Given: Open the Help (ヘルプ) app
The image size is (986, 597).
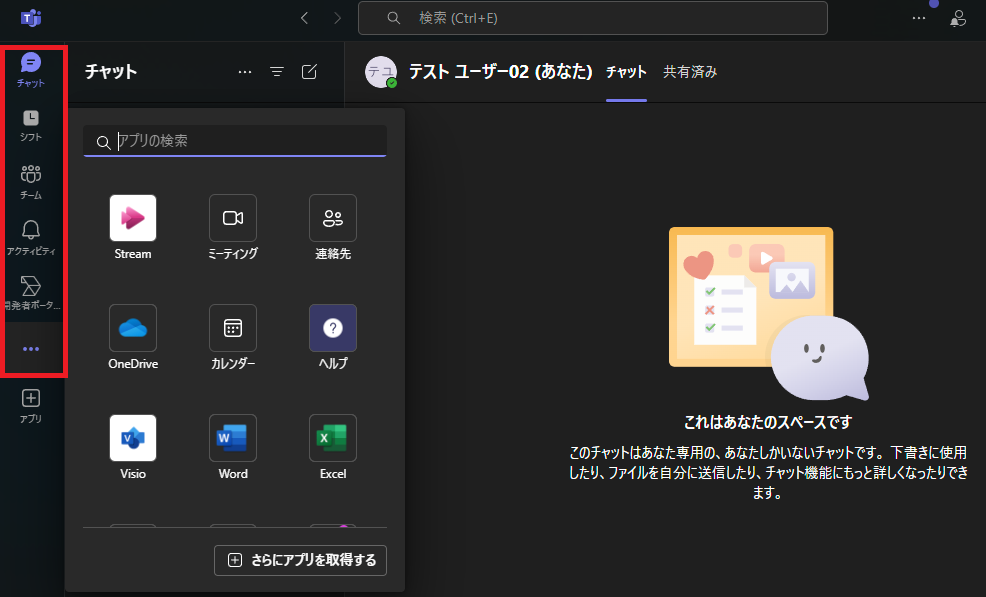Looking at the screenshot, I should pyautogui.click(x=333, y=338).
